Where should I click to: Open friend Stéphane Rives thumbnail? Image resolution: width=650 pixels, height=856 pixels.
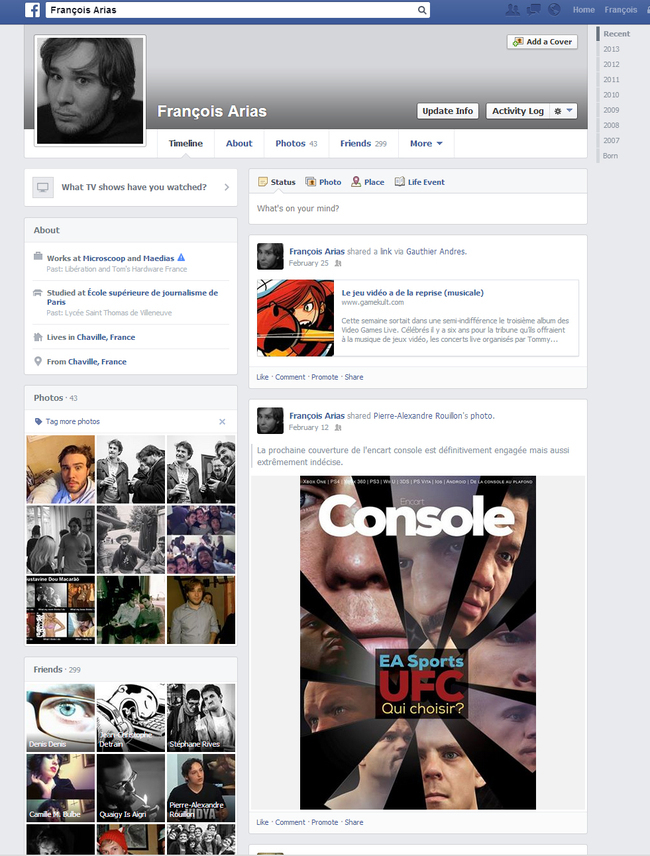click(x=201, y=718)
